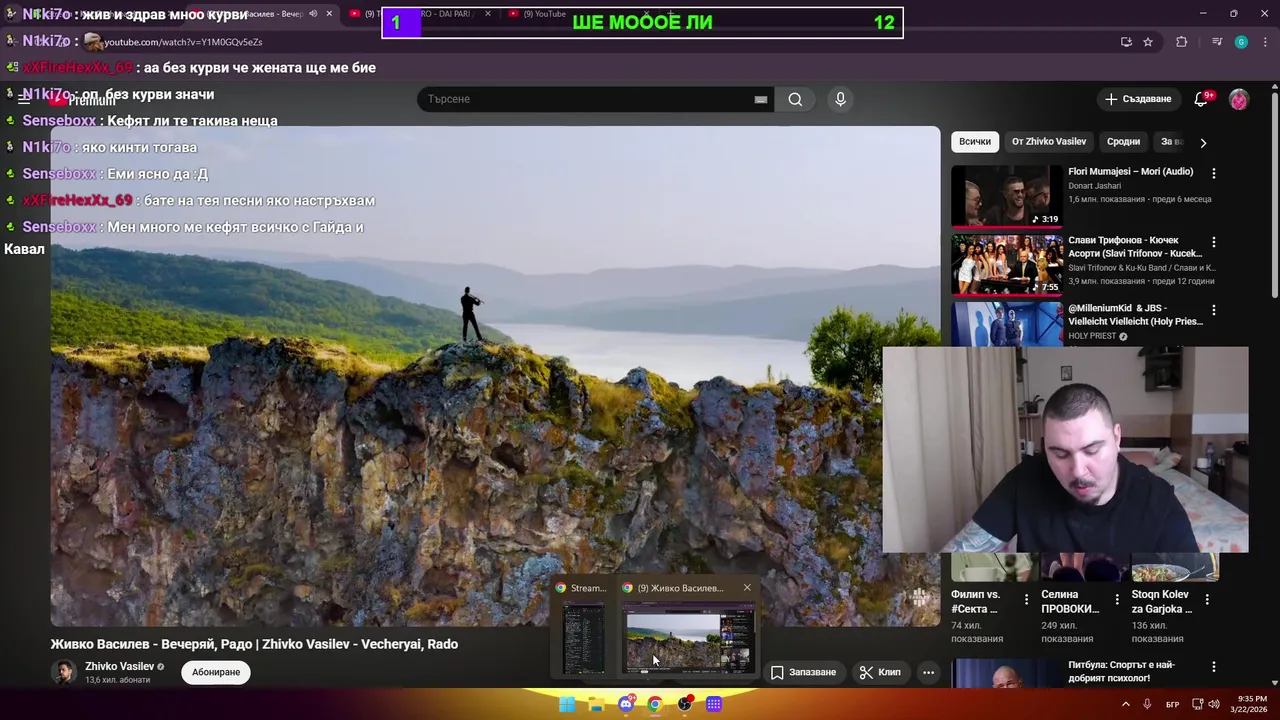1280x720 pixels.
Task: Select the От Zhivko Vasilev filter chip
Action: (1049, 142)
